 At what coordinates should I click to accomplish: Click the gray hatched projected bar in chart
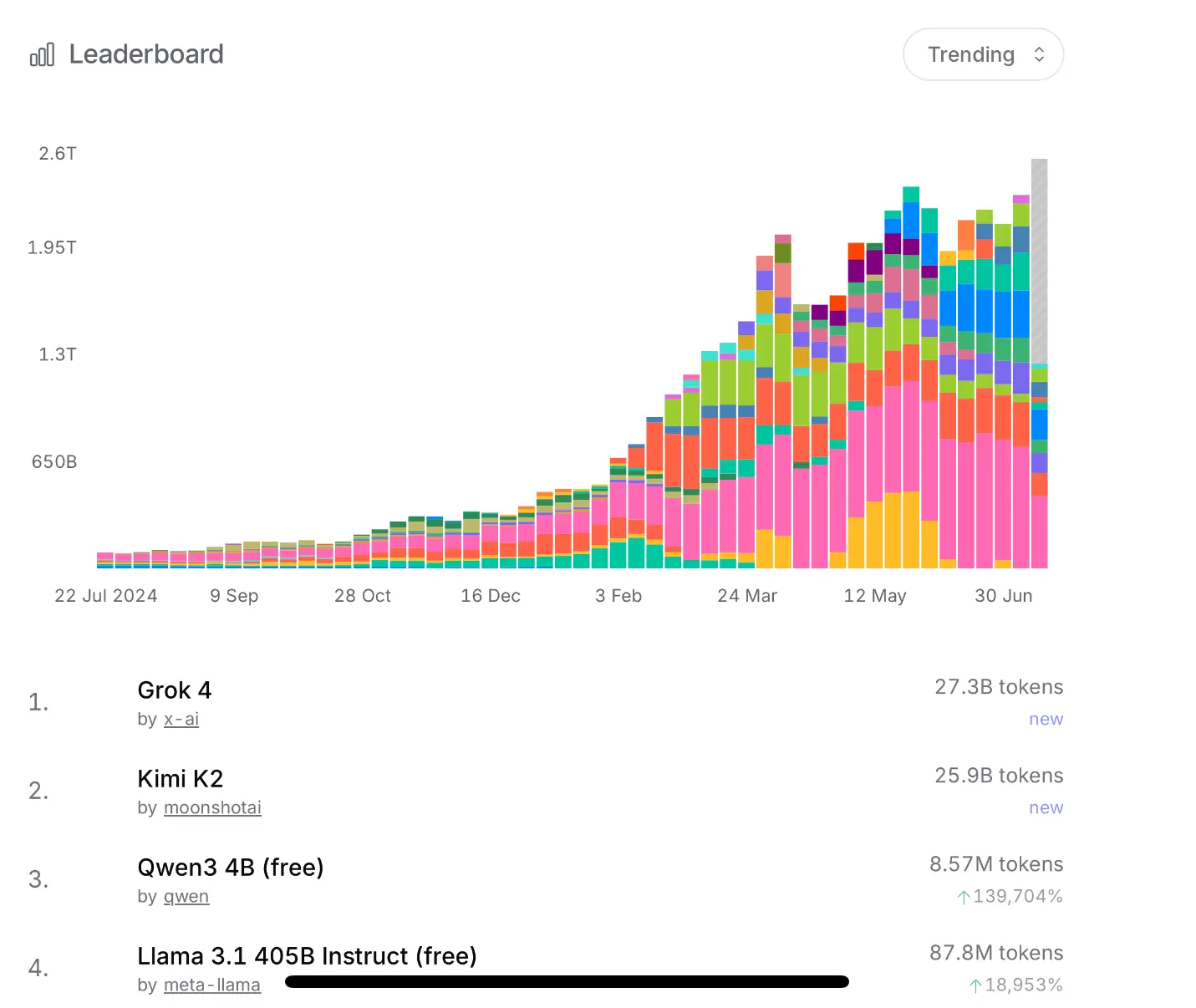click(1039, 261)
